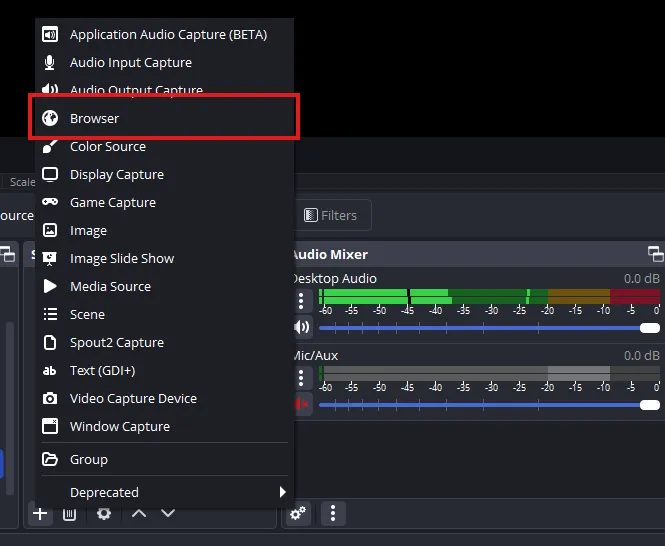Click the add source plus button

click(40, 514)
